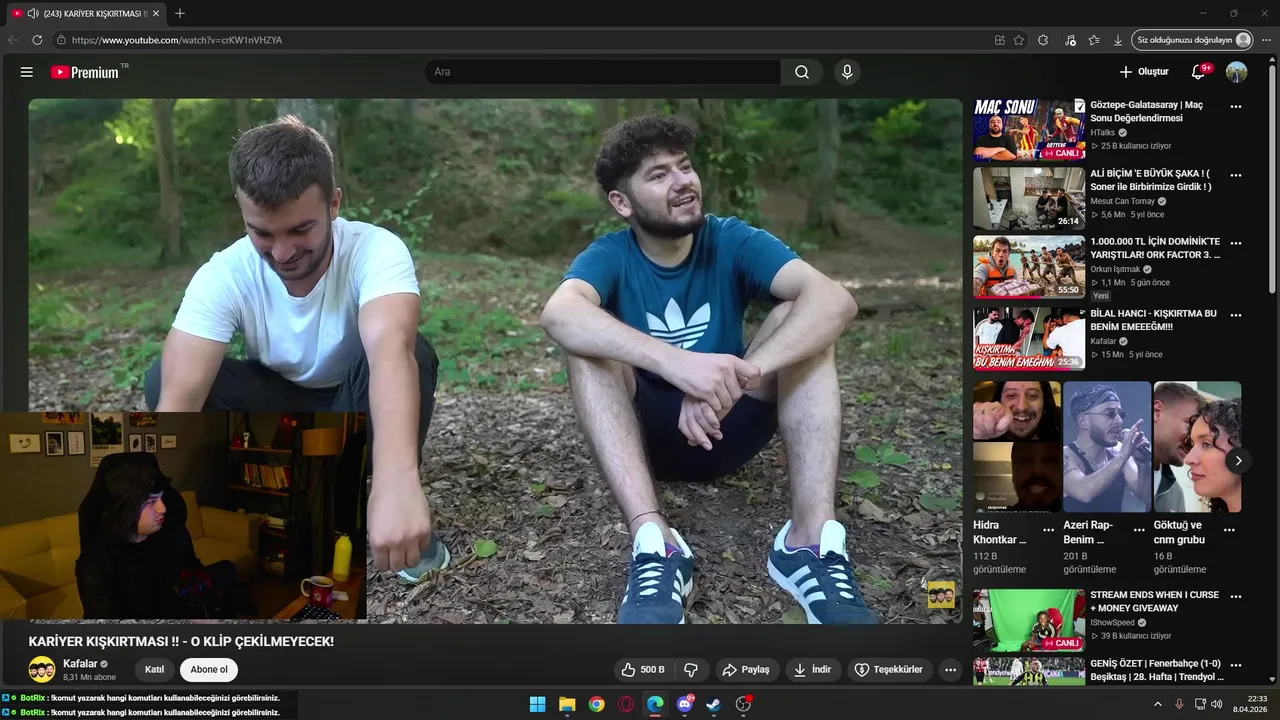Bookmark this page with the star
Screen dimensions: 1280x720
[1018, 40]
